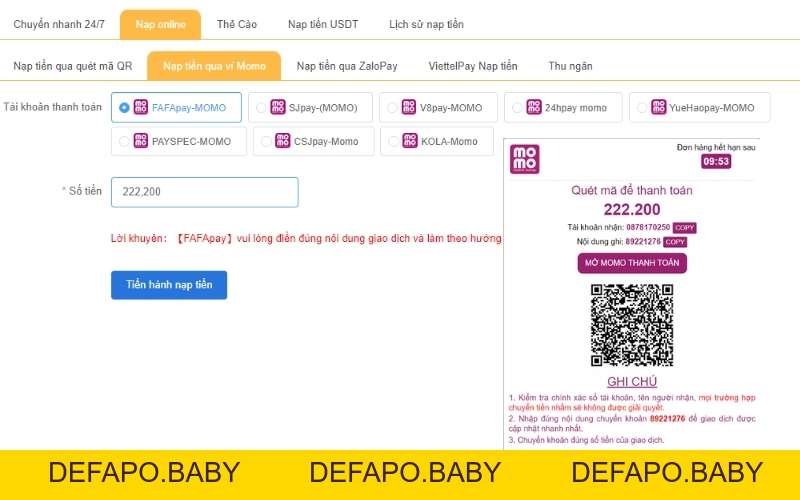Viewport: 800px width, 500px height.
Task: Click MoMo icon beside FAFApay-MOMO
Action: pos(141,107)
